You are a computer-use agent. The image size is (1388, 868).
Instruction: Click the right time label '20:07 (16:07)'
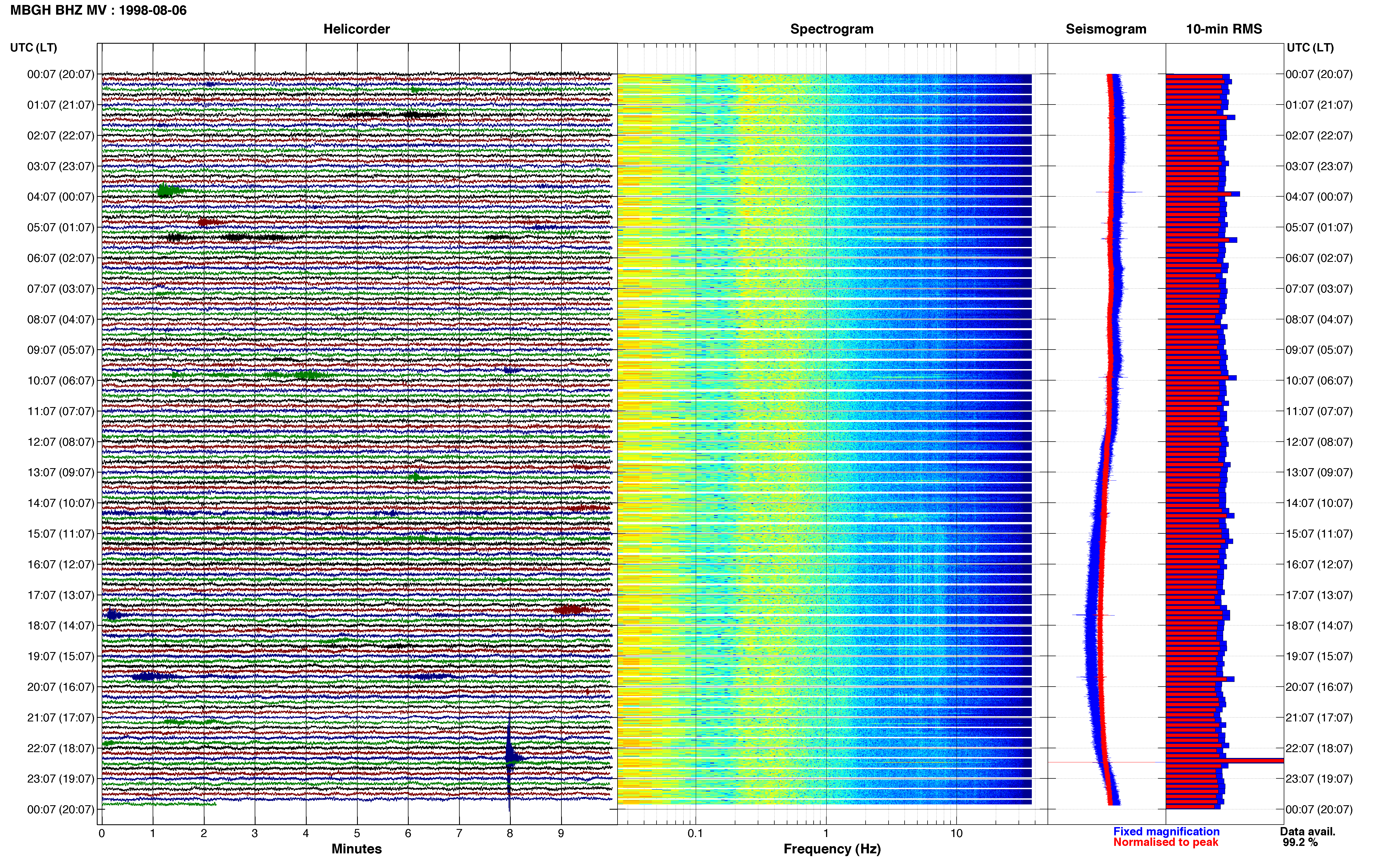point(1319,687)
